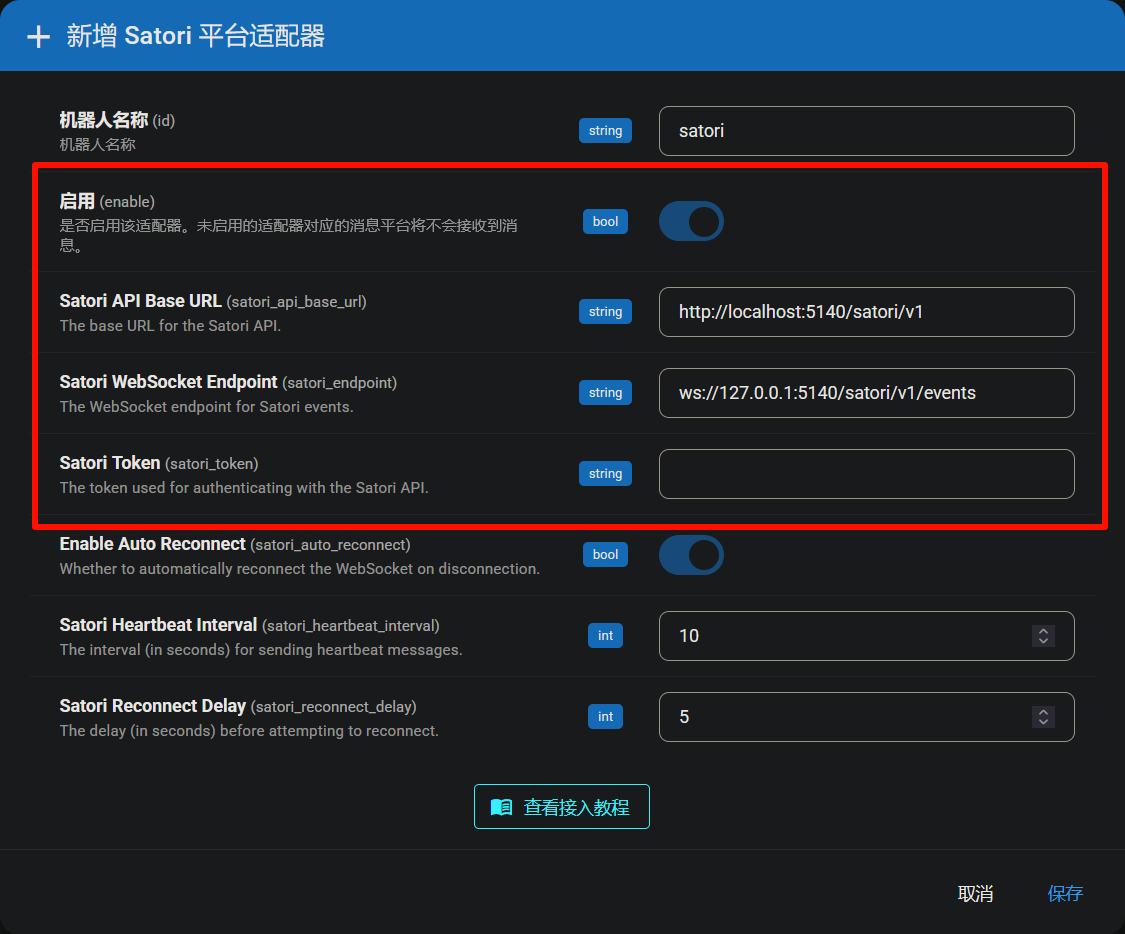Image resolution: width=1125 pixels, height=934 pixels.
Task: Click the Satori Token label
Action: point(159,463)
